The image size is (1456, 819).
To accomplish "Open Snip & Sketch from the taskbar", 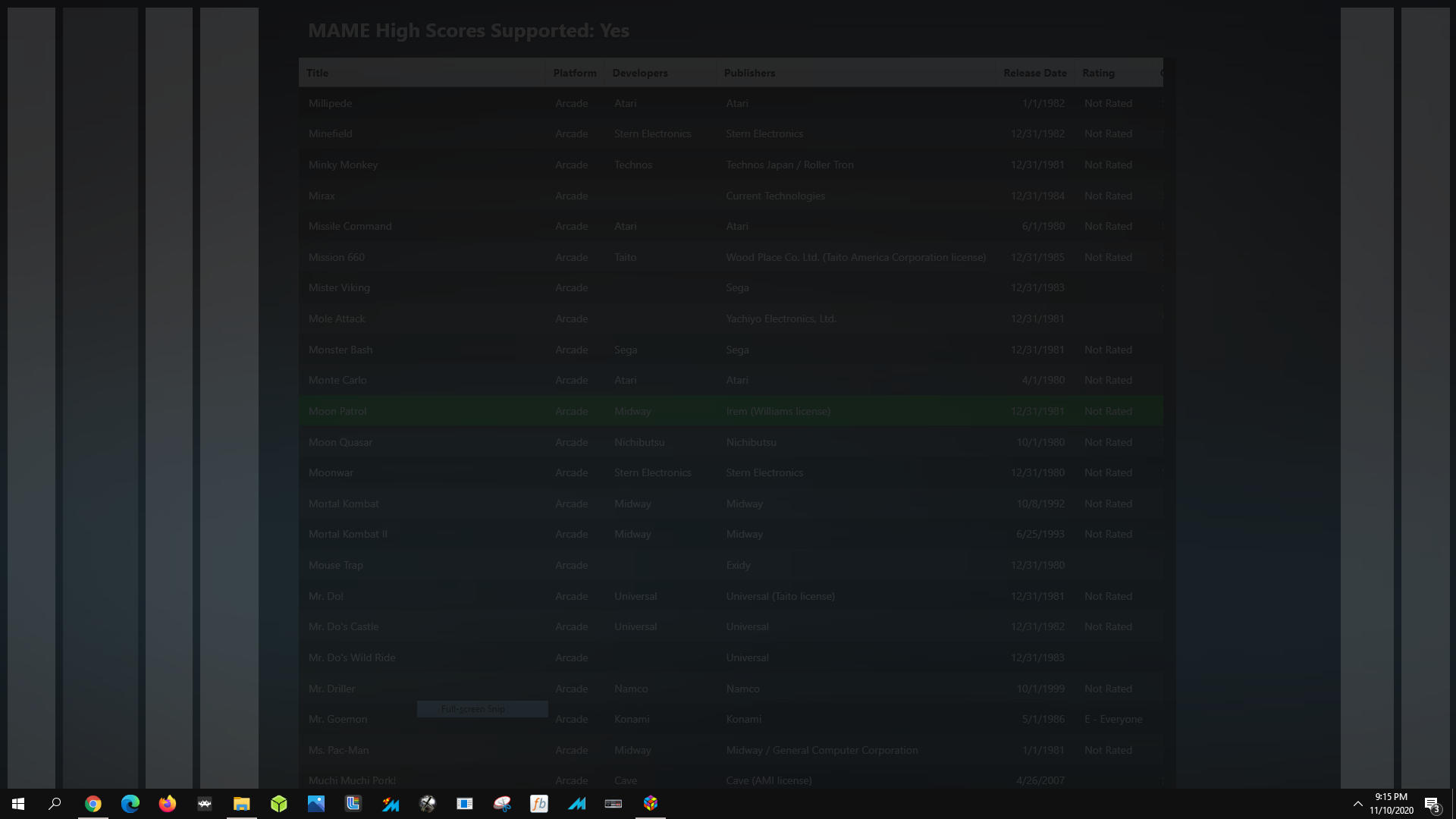I will [x=502, y=804].
